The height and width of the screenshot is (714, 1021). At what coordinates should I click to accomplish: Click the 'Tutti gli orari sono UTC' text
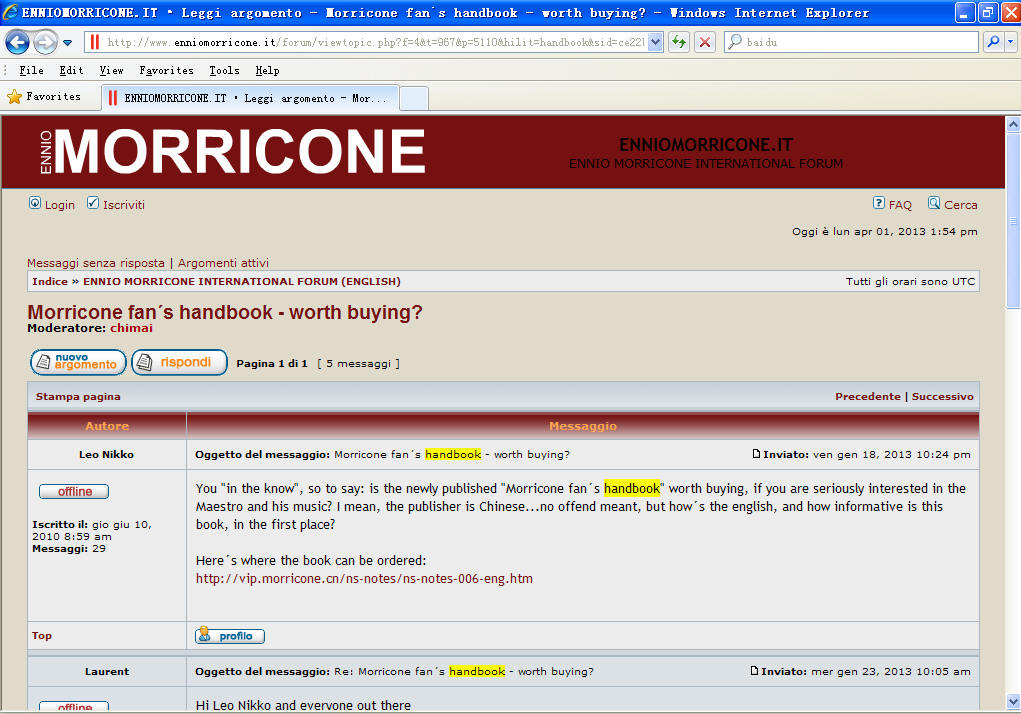[910, 282]
